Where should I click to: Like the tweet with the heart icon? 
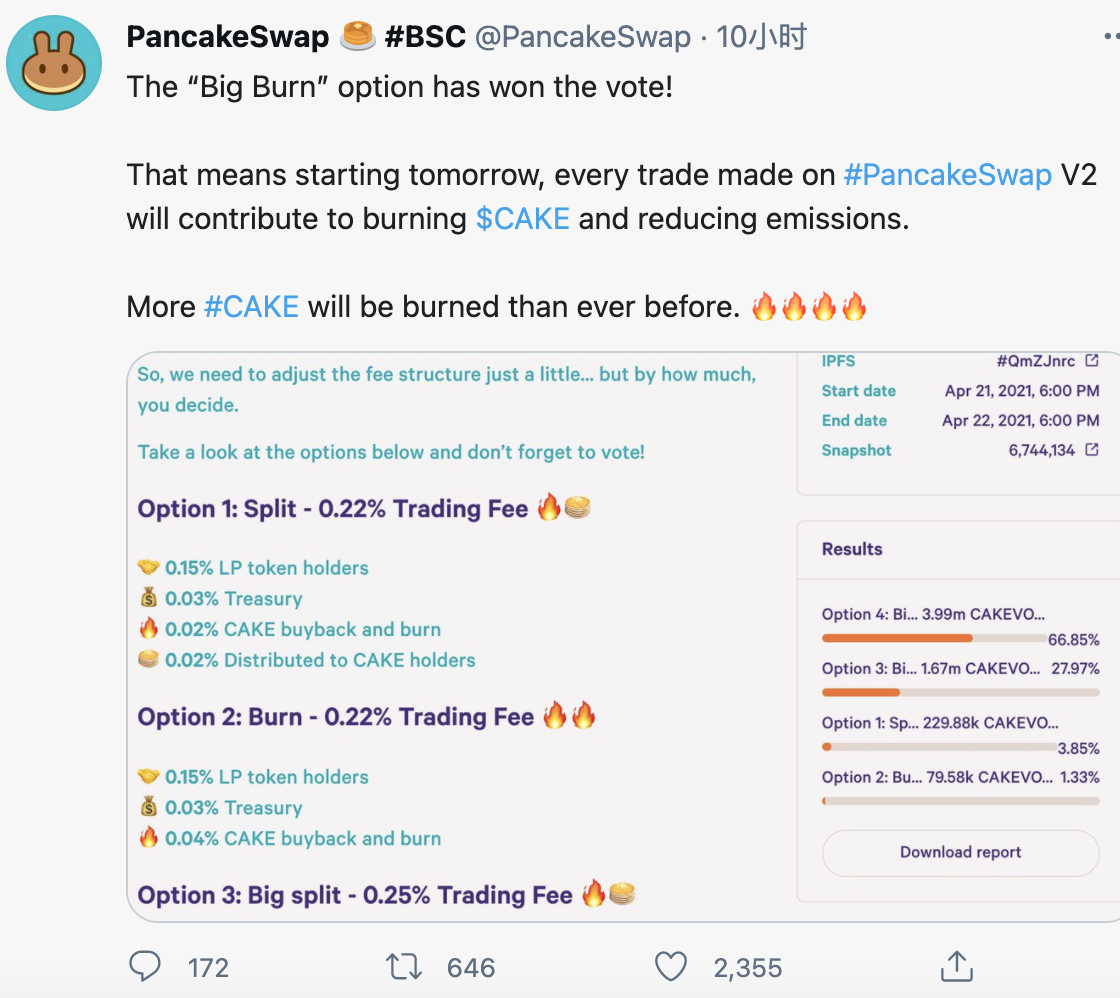671,967
